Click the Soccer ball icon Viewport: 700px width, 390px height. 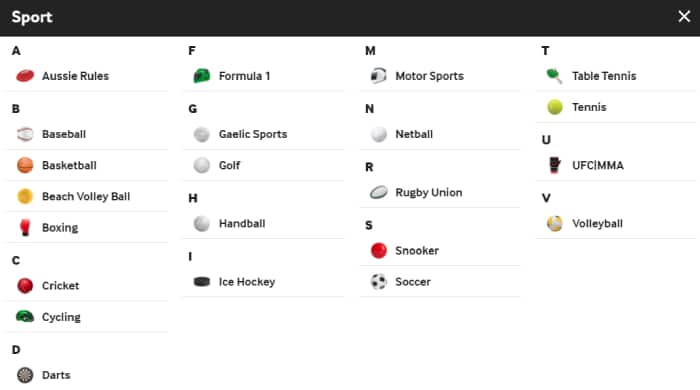(x=379, y=282)
